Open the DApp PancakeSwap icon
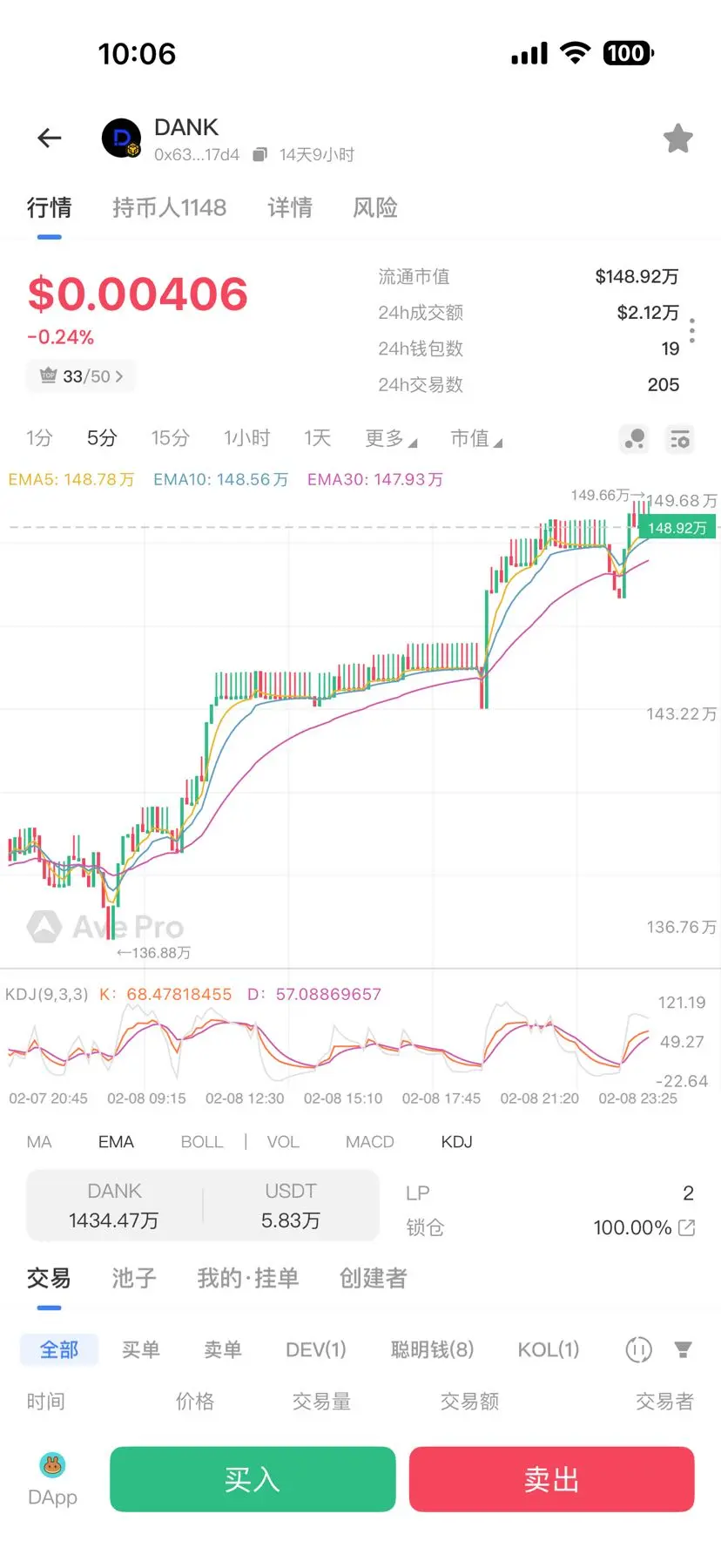The image size is (721, 1568). [52, 1465]
